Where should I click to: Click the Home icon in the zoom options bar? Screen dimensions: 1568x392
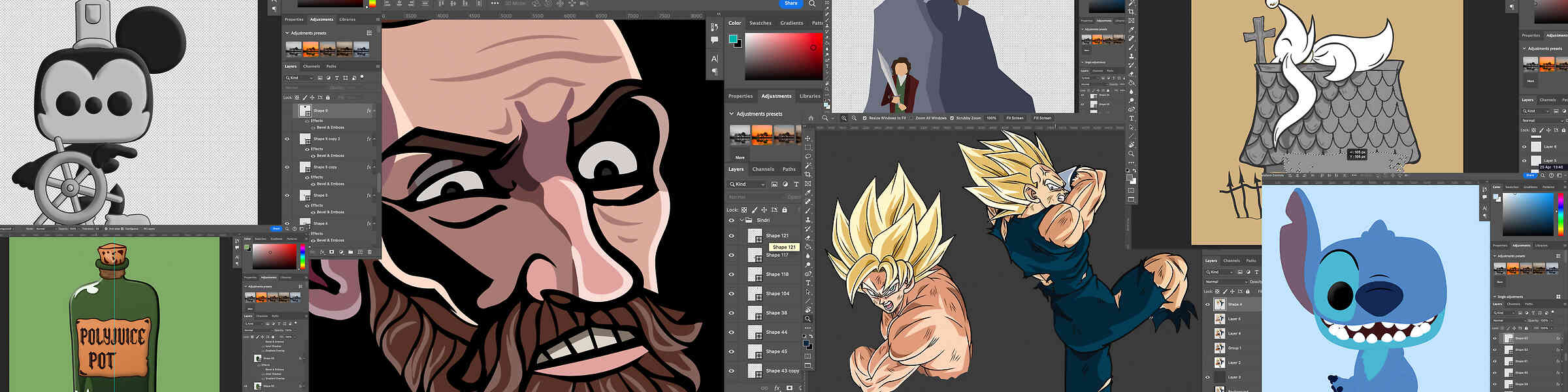point(811,118)
